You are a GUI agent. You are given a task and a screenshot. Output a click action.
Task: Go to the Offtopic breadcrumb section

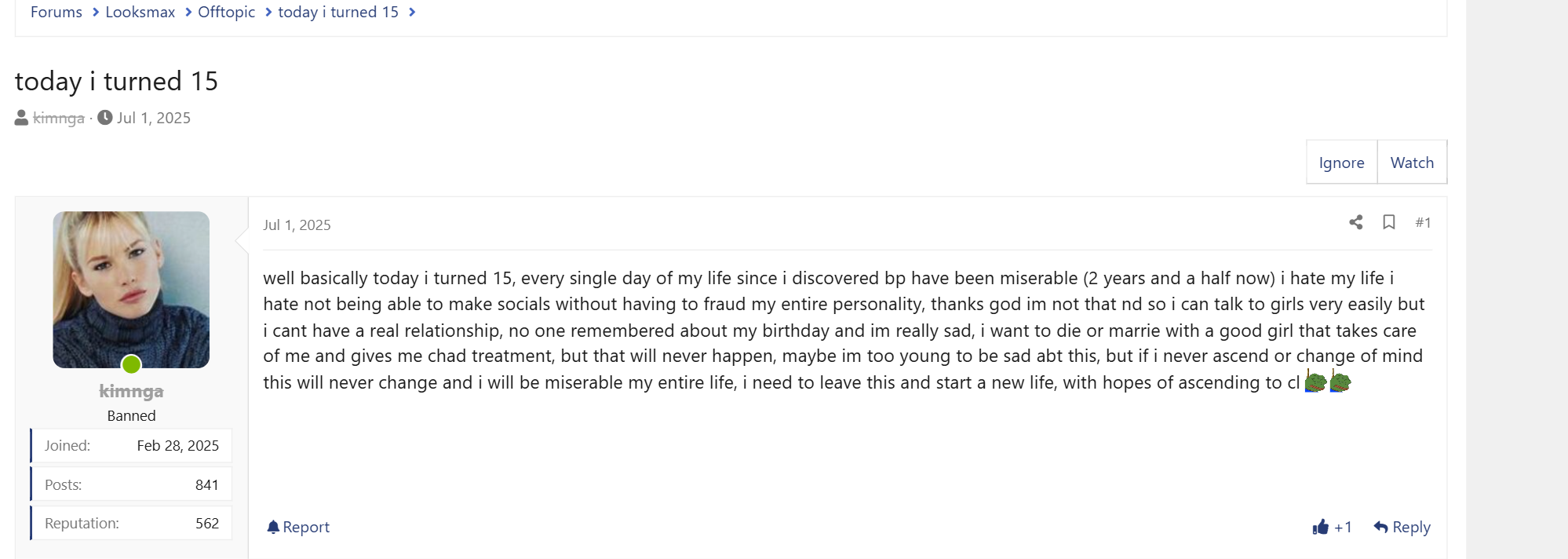(x=226, y=12)
